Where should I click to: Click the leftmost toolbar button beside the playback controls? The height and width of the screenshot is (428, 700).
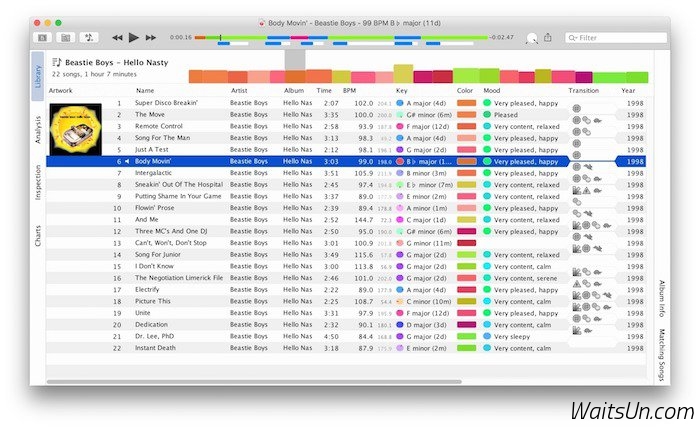44,37
